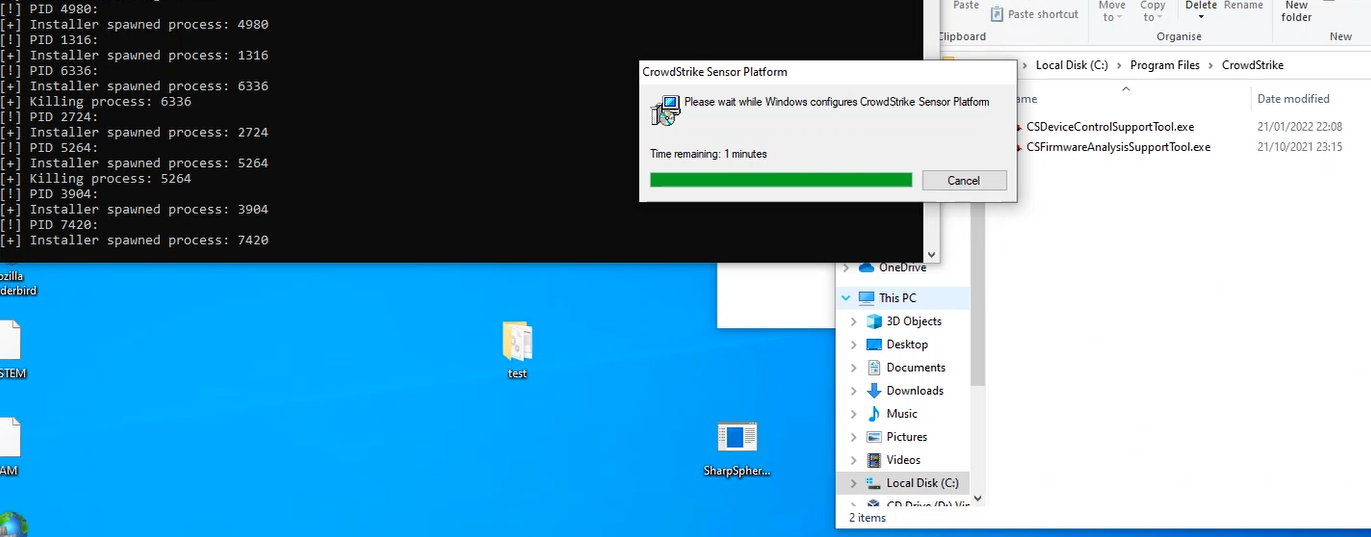1371x537 pixels.
Task: Click navigation pane scrollbar down arrow
Action: (x=977, y=497)
